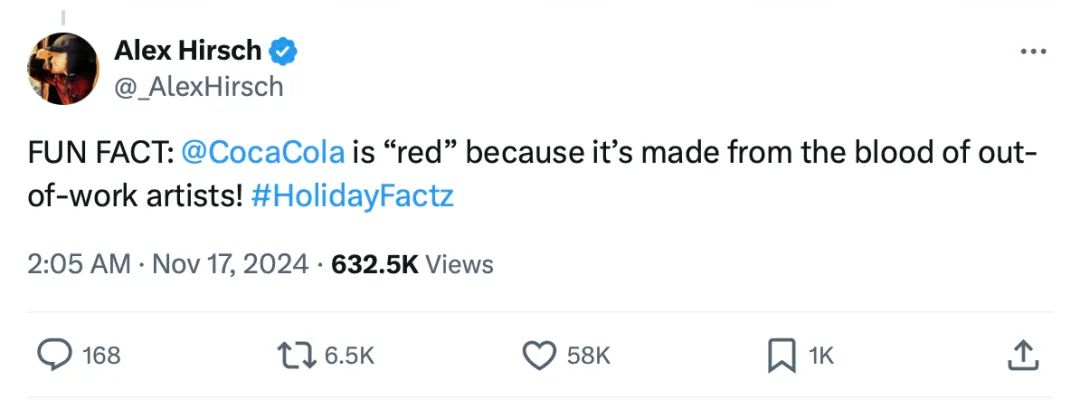Click the 58K likes count
The height and width of the screenshot is (418, 1080).
pos(588,355)
